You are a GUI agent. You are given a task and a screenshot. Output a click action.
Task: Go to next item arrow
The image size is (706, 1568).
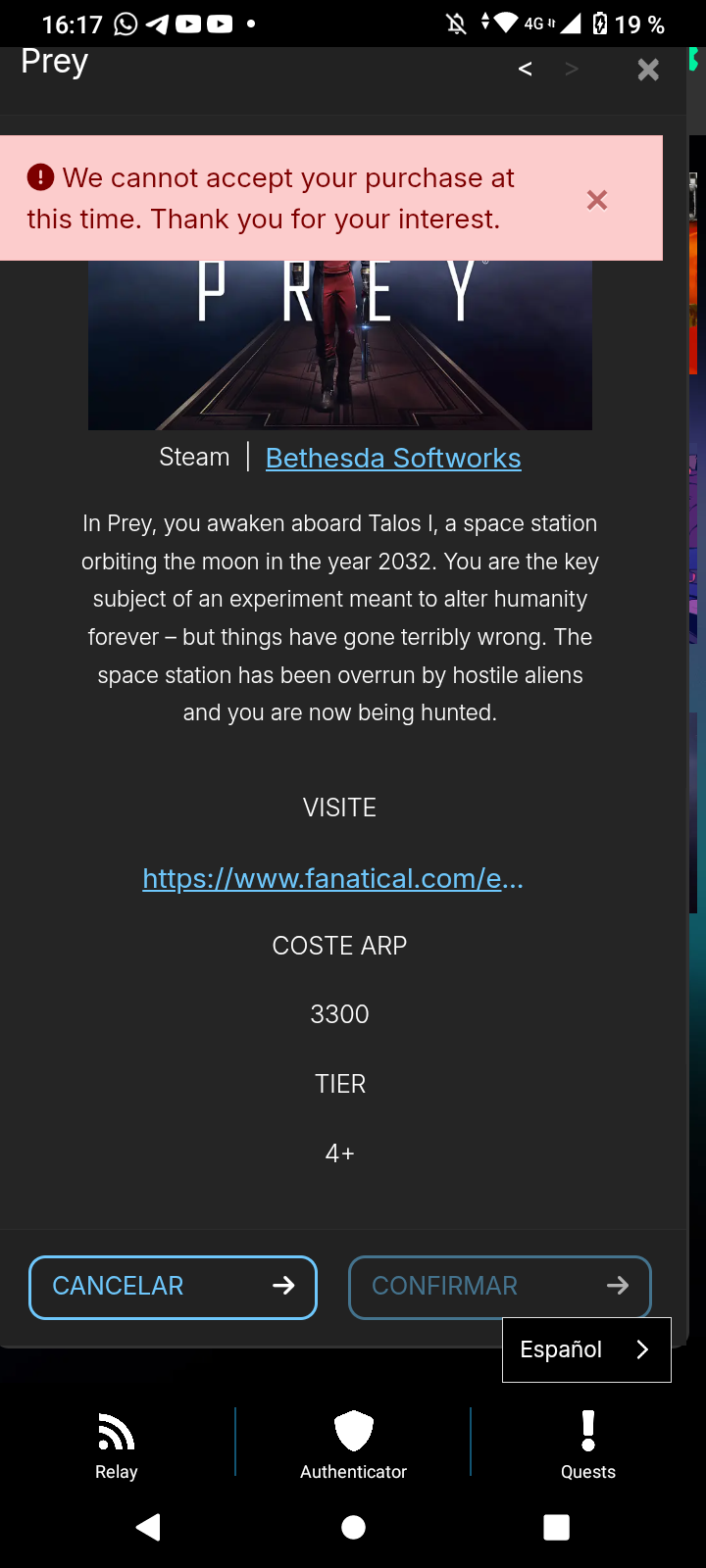point(572,69)
